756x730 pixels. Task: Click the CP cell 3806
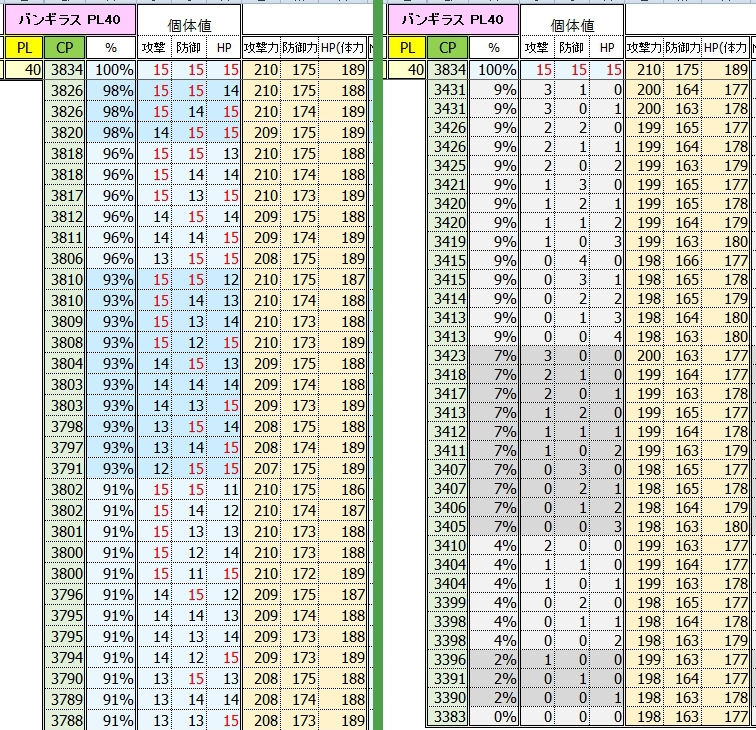pyautogui.click(x=65, y=259)
